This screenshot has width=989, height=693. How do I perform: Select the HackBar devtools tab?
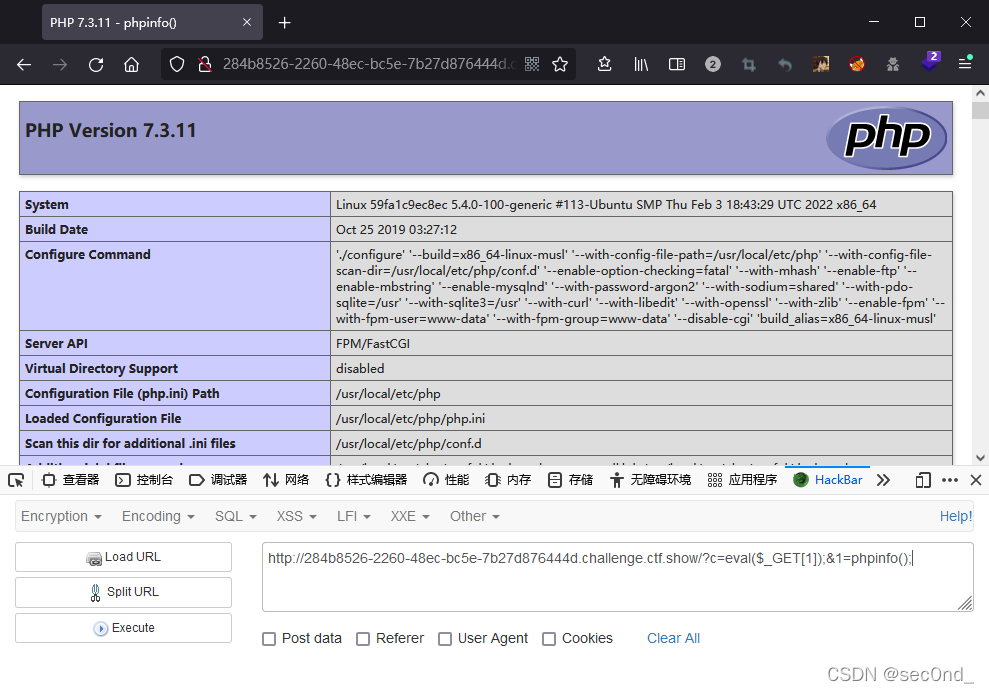click(x=828, y=480)
